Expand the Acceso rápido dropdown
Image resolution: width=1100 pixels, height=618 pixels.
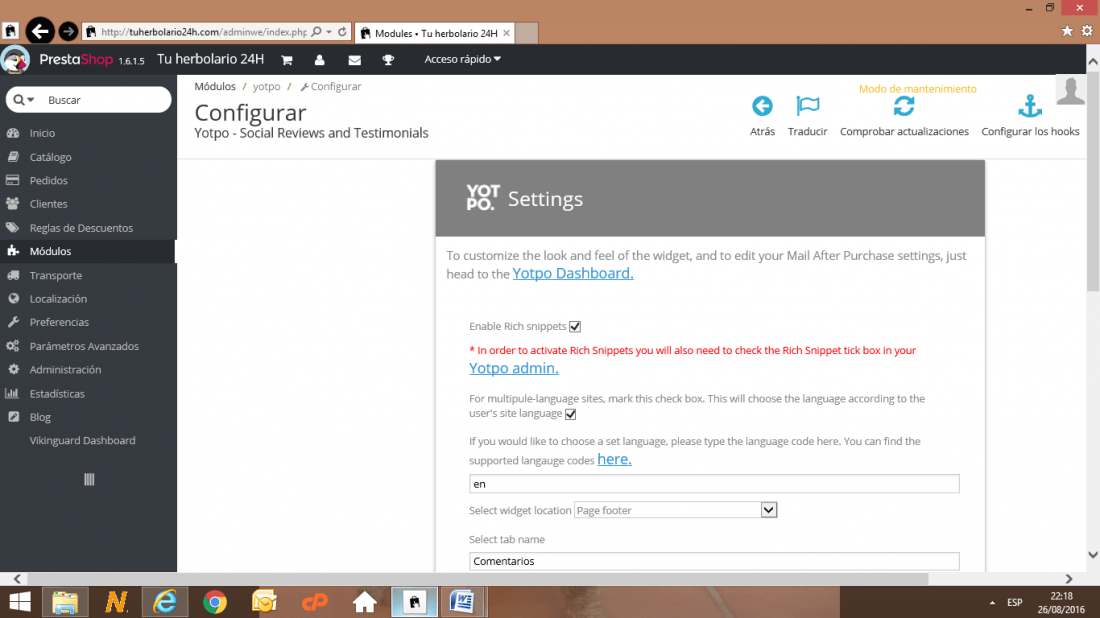click(462, 60)
